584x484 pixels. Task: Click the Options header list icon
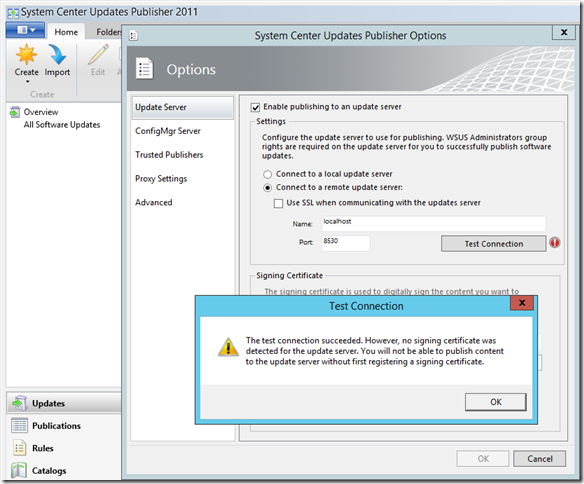click(x=144, y=69)
